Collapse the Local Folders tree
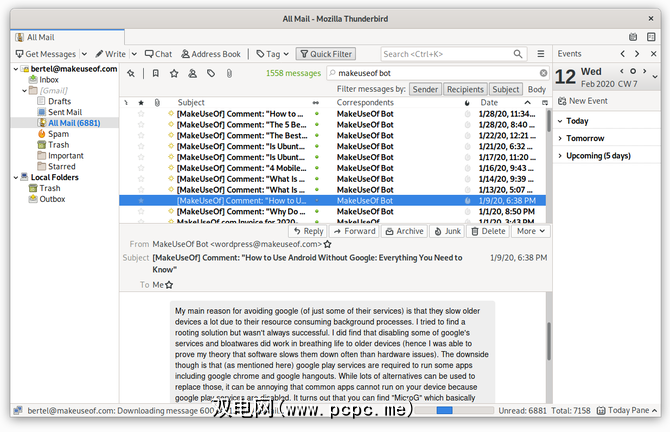Viewport: 670px width, 432px height. pyautogui.click(x=16, y=177)
